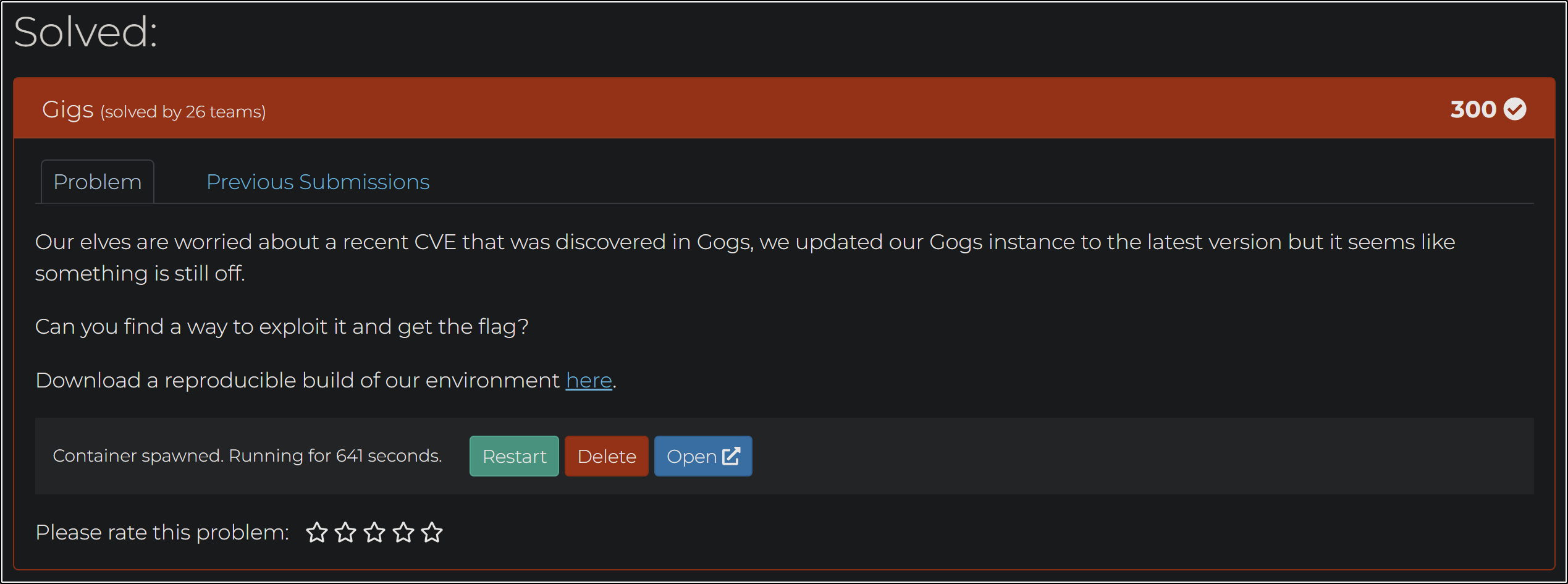Click the solved checkmark icon beside 300
This screenshot has height=584, width=1568.
pos(1514,109)
